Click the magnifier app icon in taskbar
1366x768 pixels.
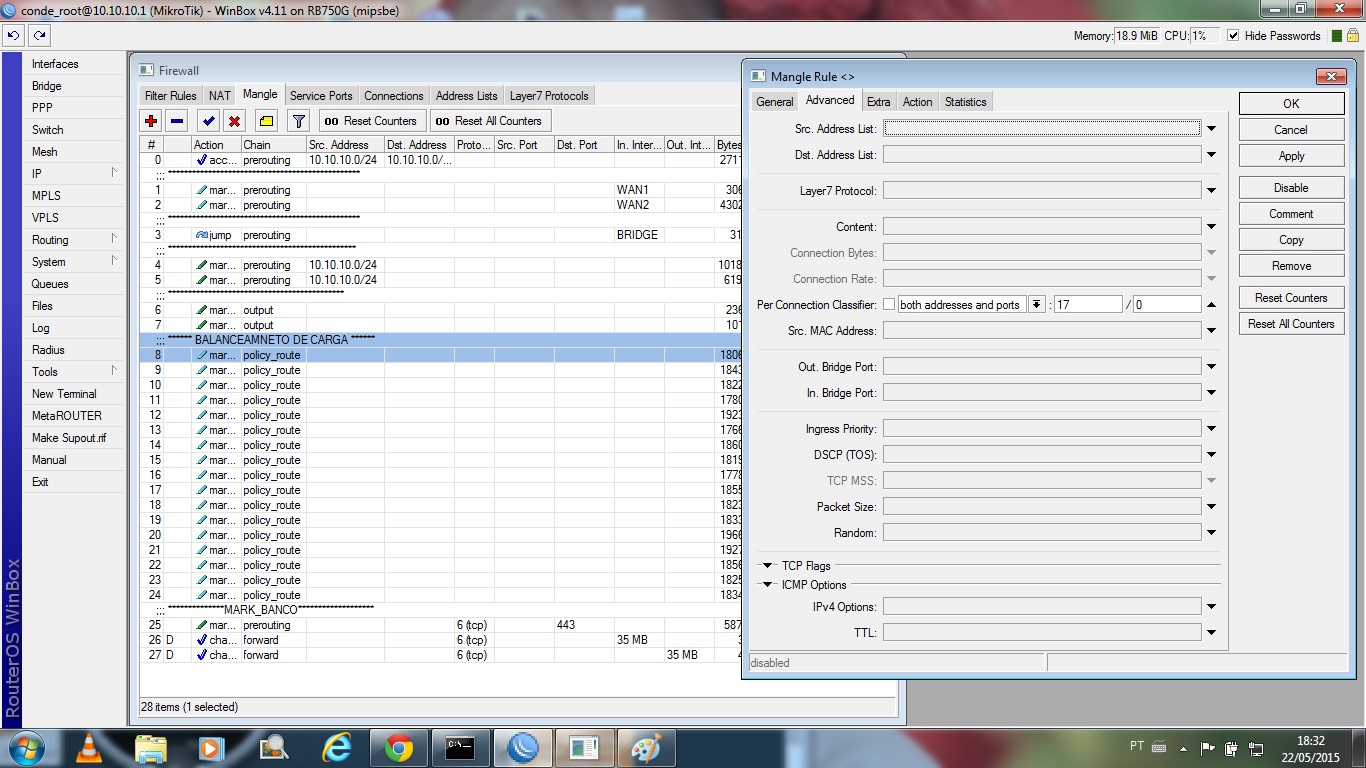tap(273, 747)
